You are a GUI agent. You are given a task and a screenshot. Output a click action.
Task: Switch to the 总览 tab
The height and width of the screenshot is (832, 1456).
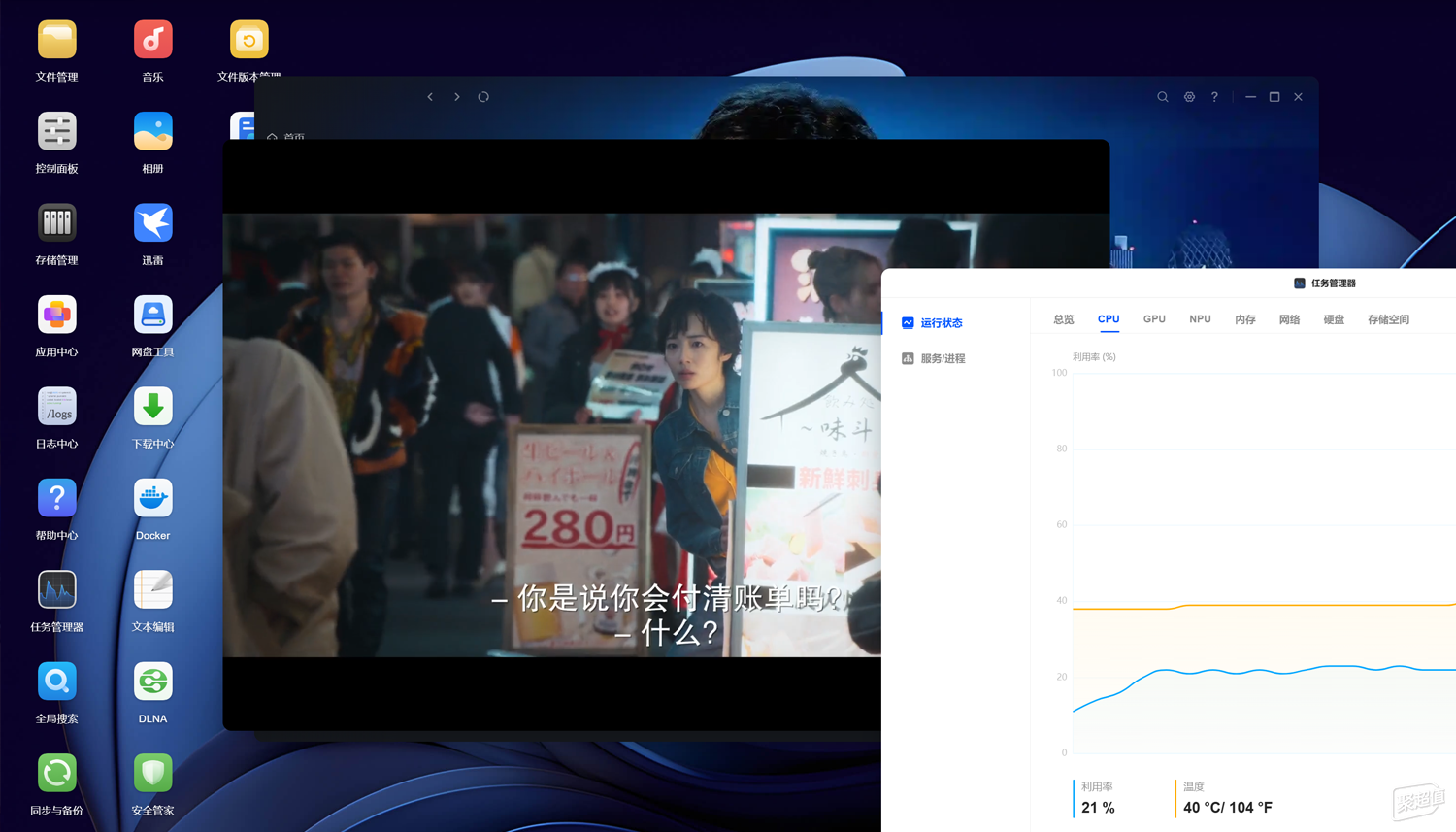point(1064,319)
